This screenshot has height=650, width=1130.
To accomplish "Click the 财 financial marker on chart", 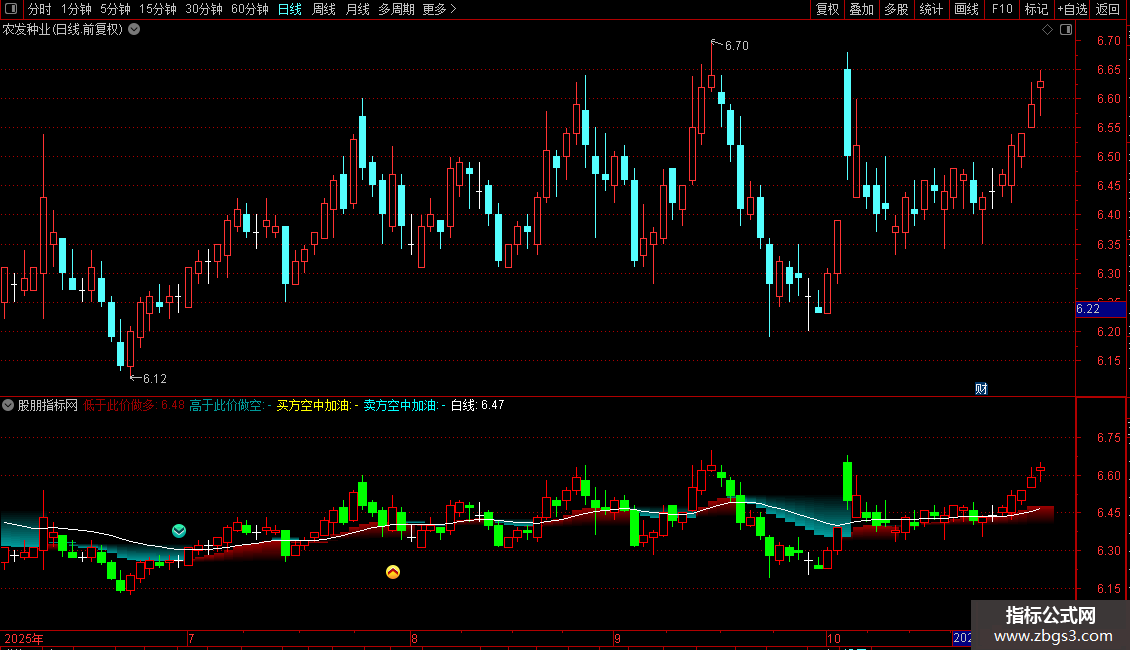I will 981,389.
